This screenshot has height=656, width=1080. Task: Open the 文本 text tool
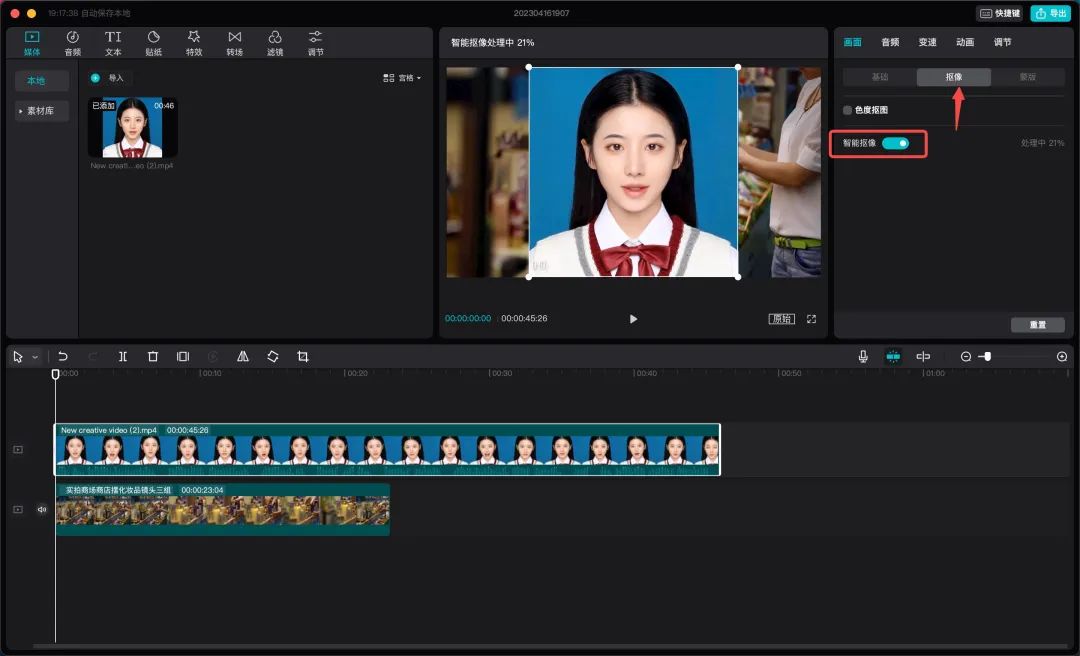point(113,43)
